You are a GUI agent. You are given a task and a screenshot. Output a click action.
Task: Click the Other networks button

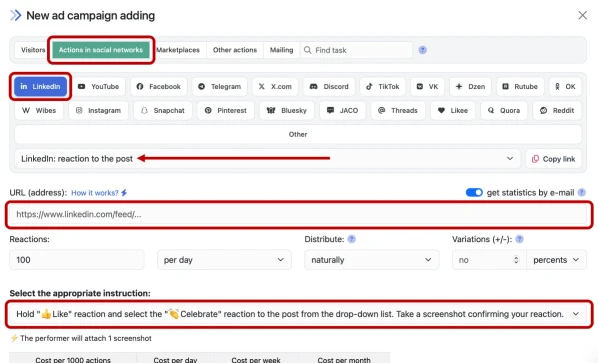coord(298,134)
